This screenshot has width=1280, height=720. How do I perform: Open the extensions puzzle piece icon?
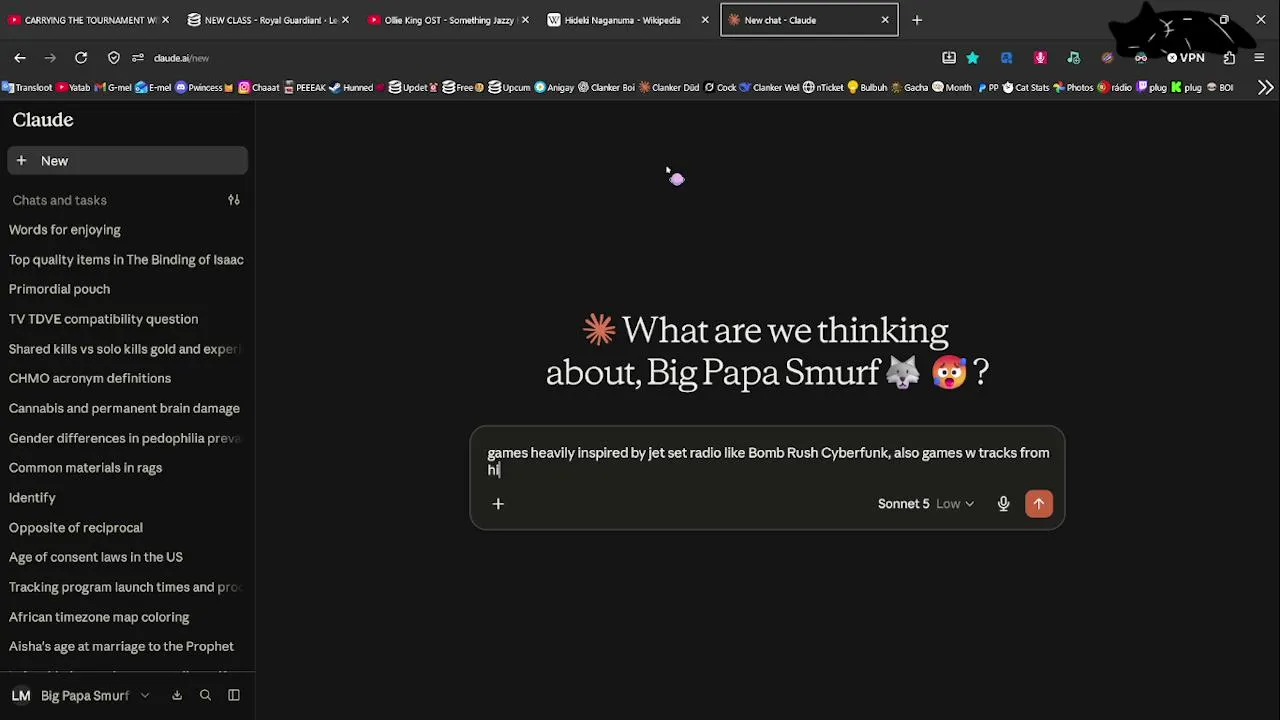point(1229,58)
